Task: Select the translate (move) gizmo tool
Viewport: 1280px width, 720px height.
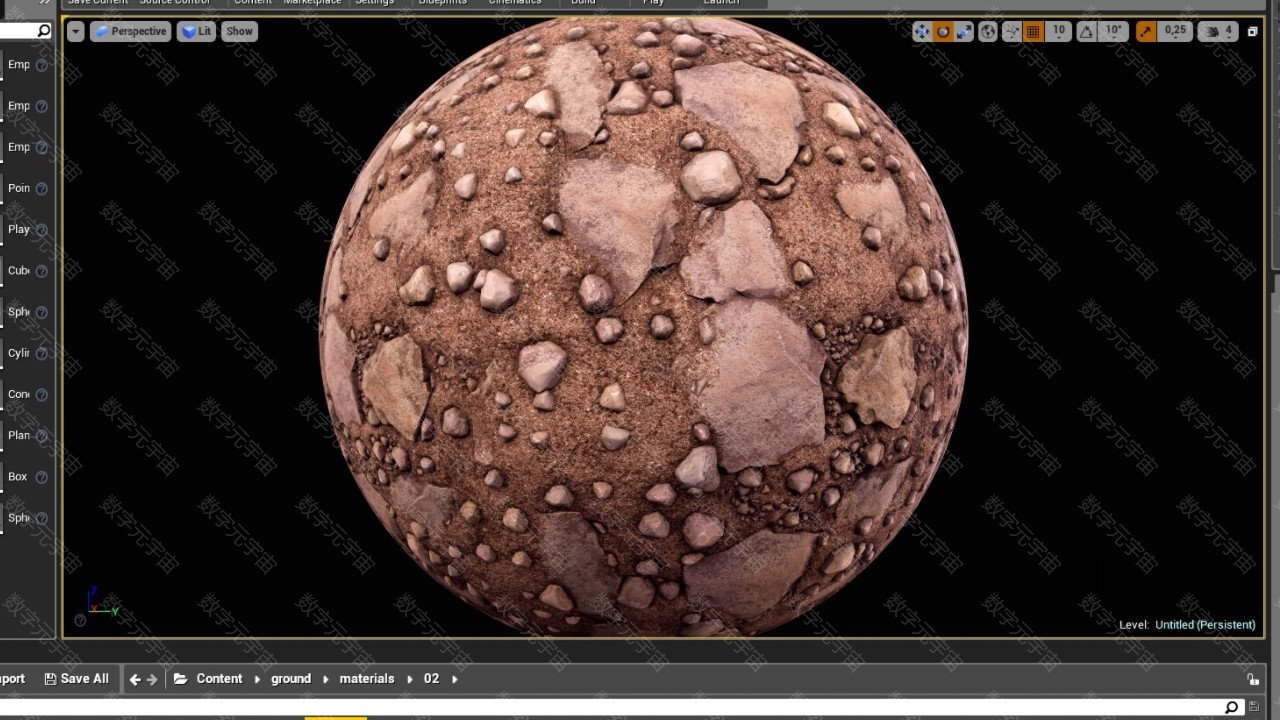Action: click(921, 32)
